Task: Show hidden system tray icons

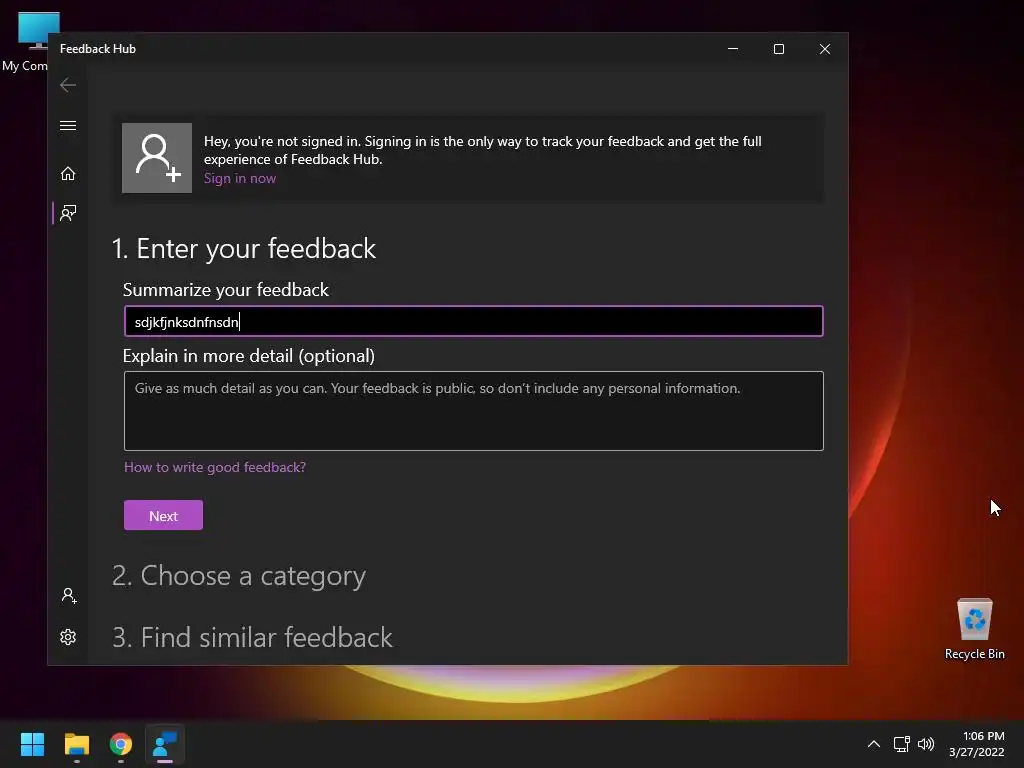Action: [874, 744]
